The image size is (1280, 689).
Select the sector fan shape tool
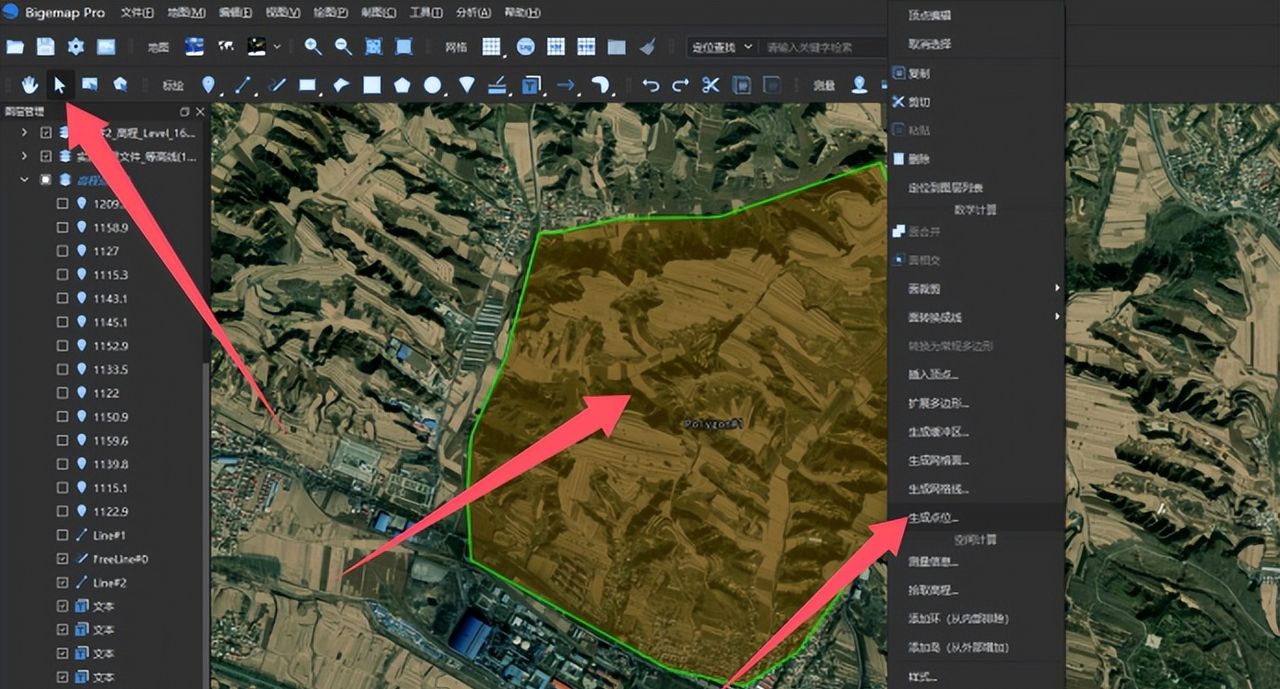click(466, 85)
